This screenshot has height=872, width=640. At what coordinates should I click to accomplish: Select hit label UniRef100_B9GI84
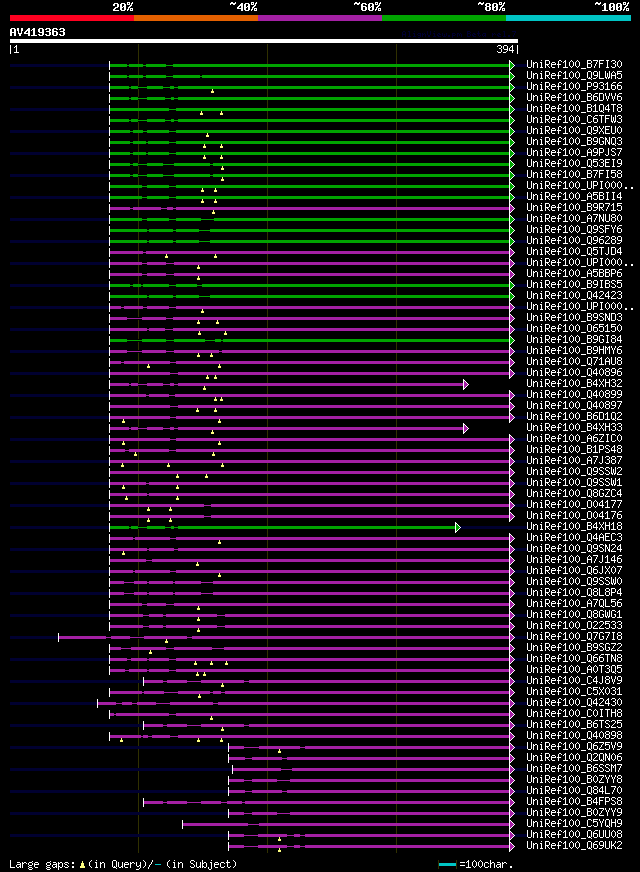574,340
